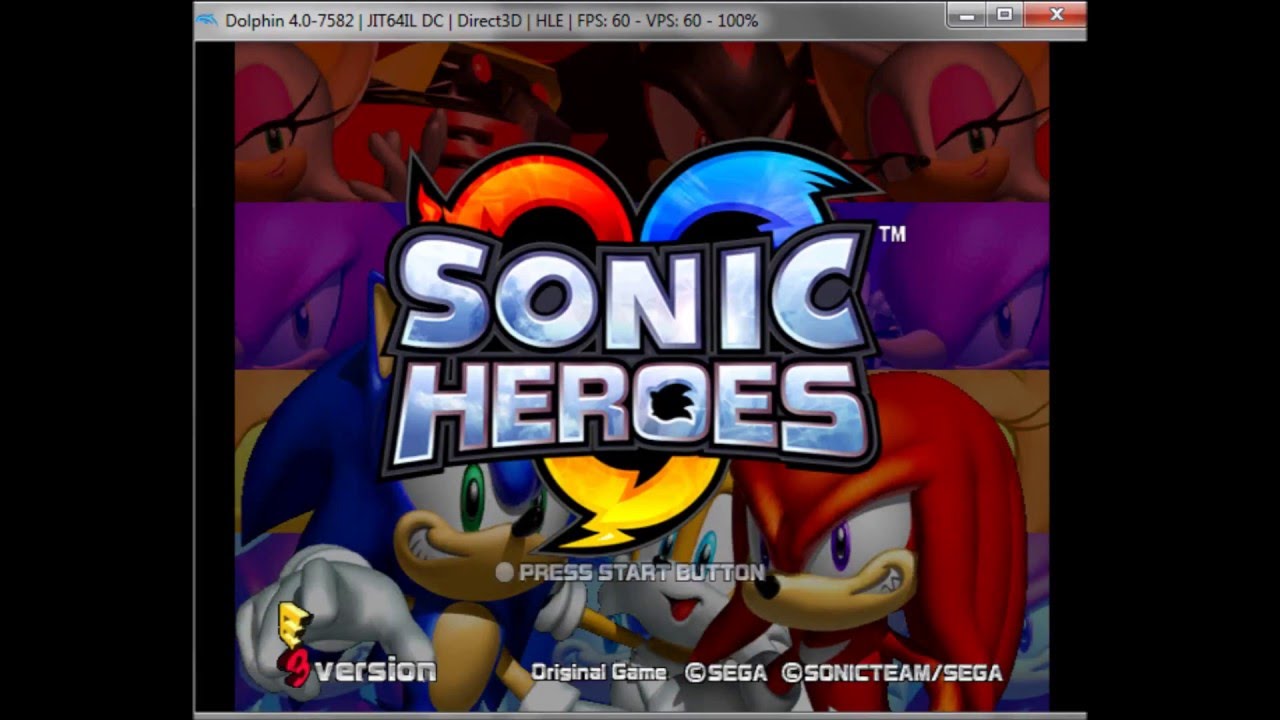Maximize the Dolphin emulator window
Image resolution: width=1280 pixels, height=720 pixels.
coord(1005,15)
